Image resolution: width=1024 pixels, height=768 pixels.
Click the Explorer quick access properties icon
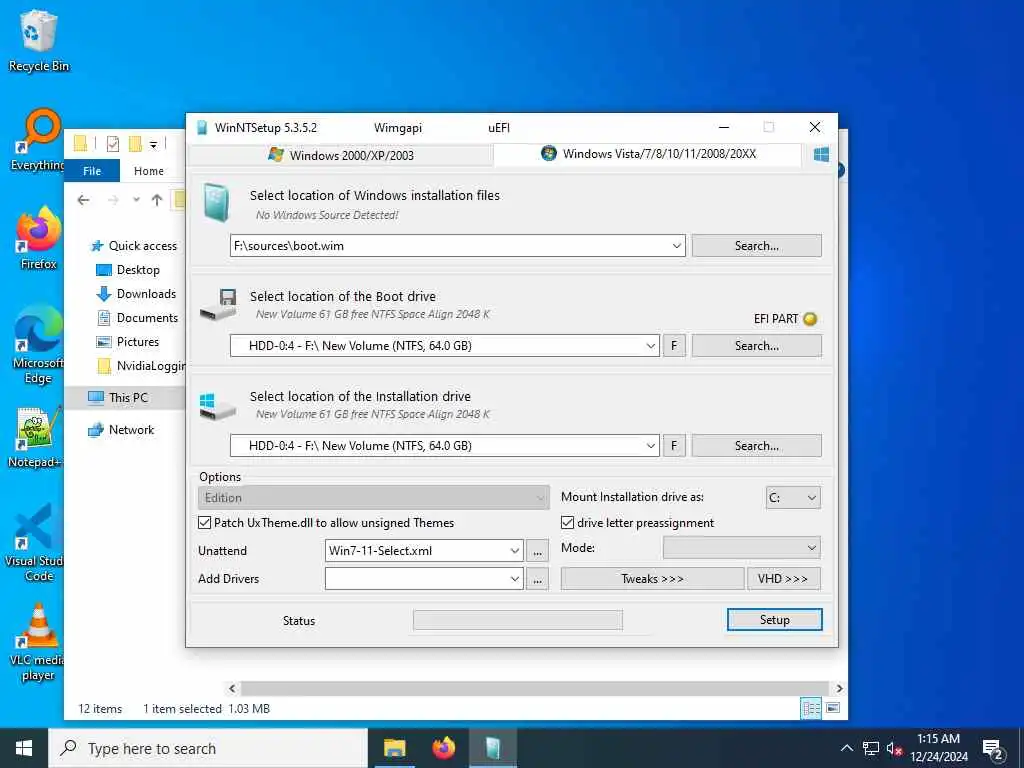112,144
